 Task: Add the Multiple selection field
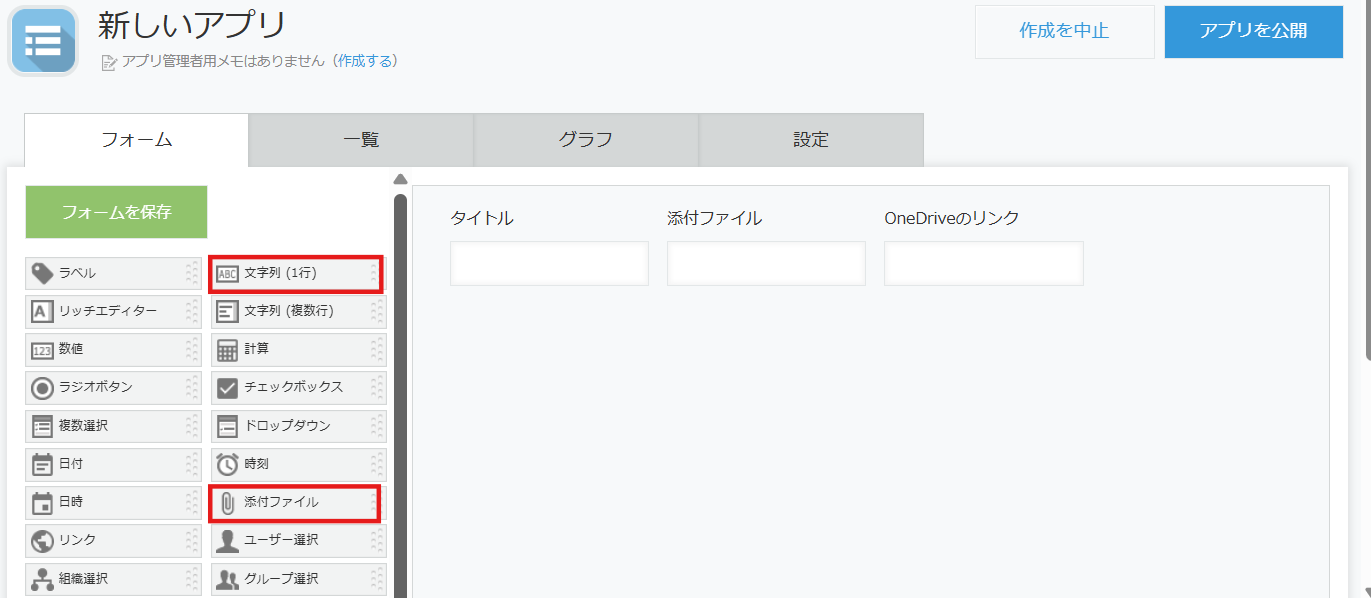[113, 426]
